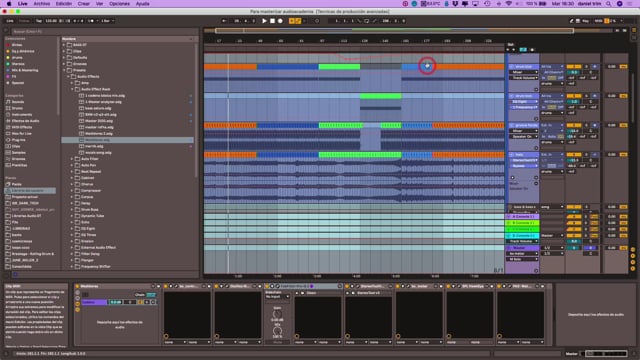
Task: Click the Wi-Fi status icon
Action: (509, 4)
